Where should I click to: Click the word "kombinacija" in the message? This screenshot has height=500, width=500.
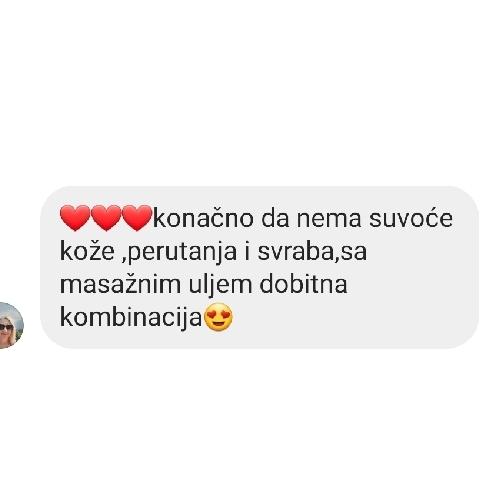click(131, 318)
